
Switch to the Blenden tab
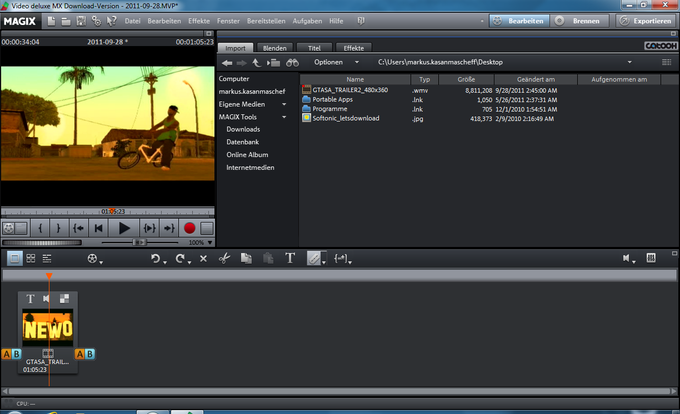[x=274, y=47]
